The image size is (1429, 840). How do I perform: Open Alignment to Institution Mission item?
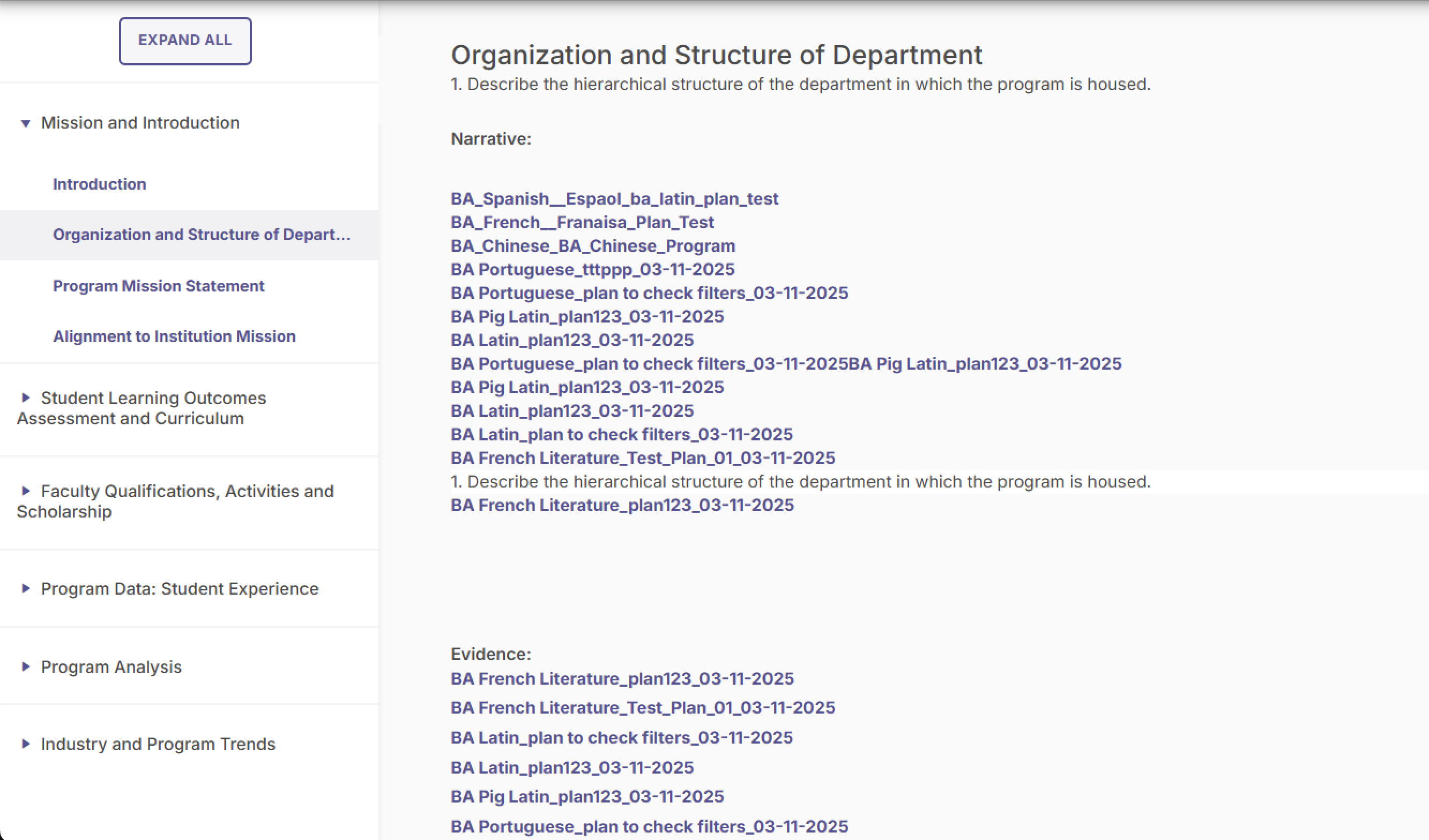click(x=174, y=336)
